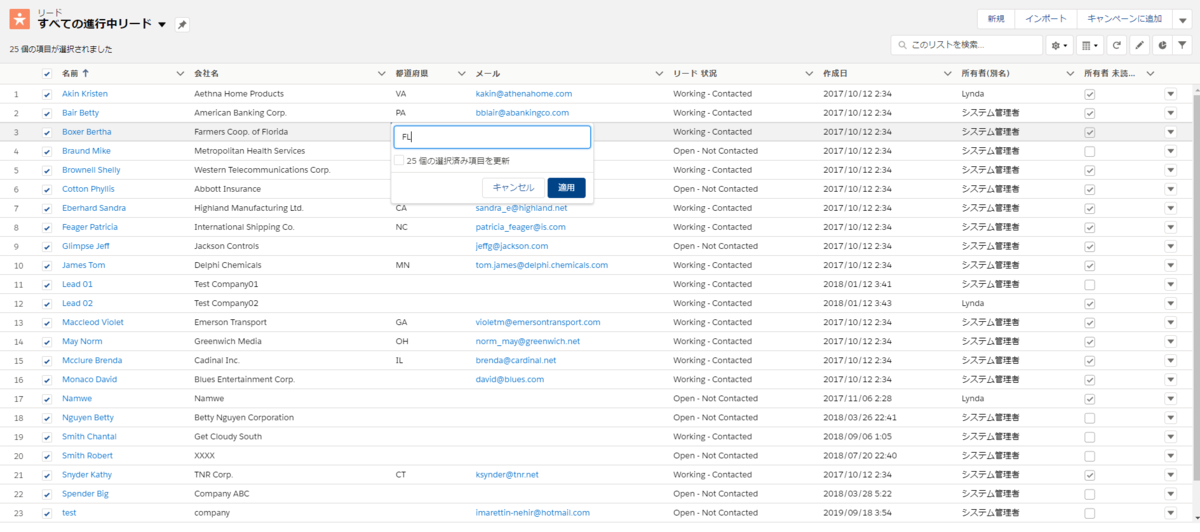Image resolution: width=1200 pixels, height=532 pixels.
Task: Open row action menu for Feager Patricia
Action: point(1171,227)
